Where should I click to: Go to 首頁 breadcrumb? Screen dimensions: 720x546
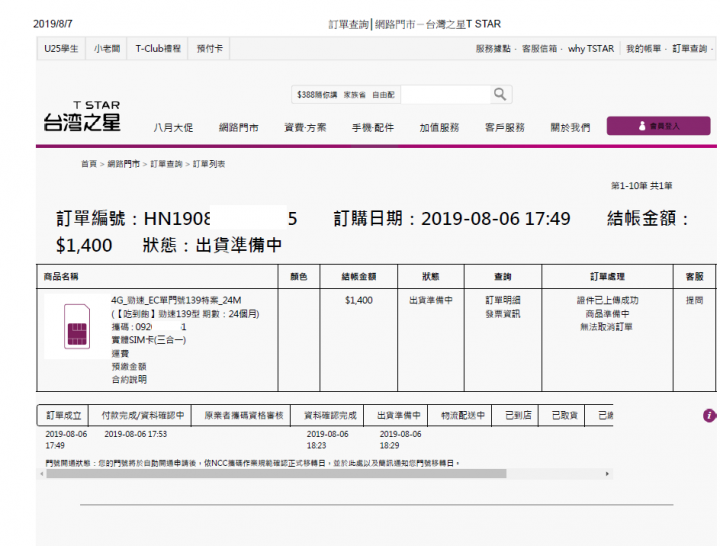pyautogui.click(x=89, y=164)
